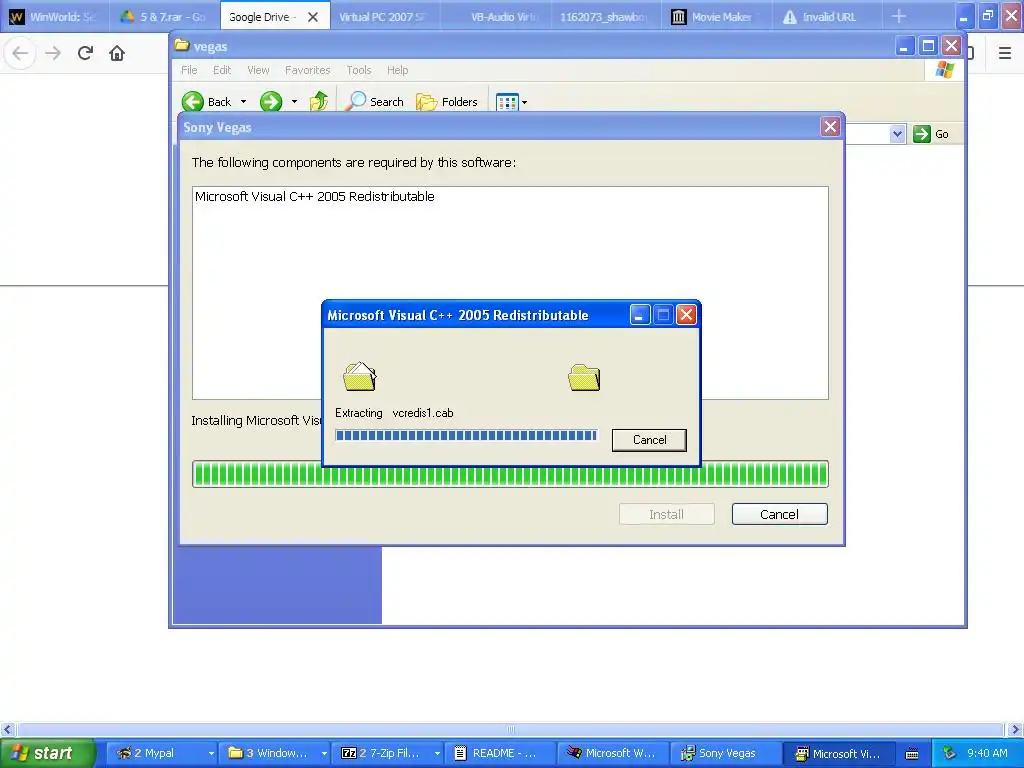Open the browser hamburger menu
The image size is (1024, 768).
click(1005, 53)
